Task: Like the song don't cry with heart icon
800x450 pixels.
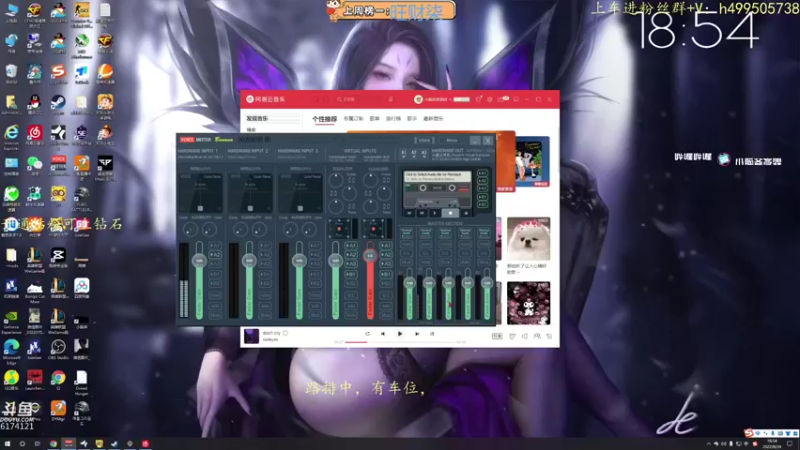Action: pos(286,333)
